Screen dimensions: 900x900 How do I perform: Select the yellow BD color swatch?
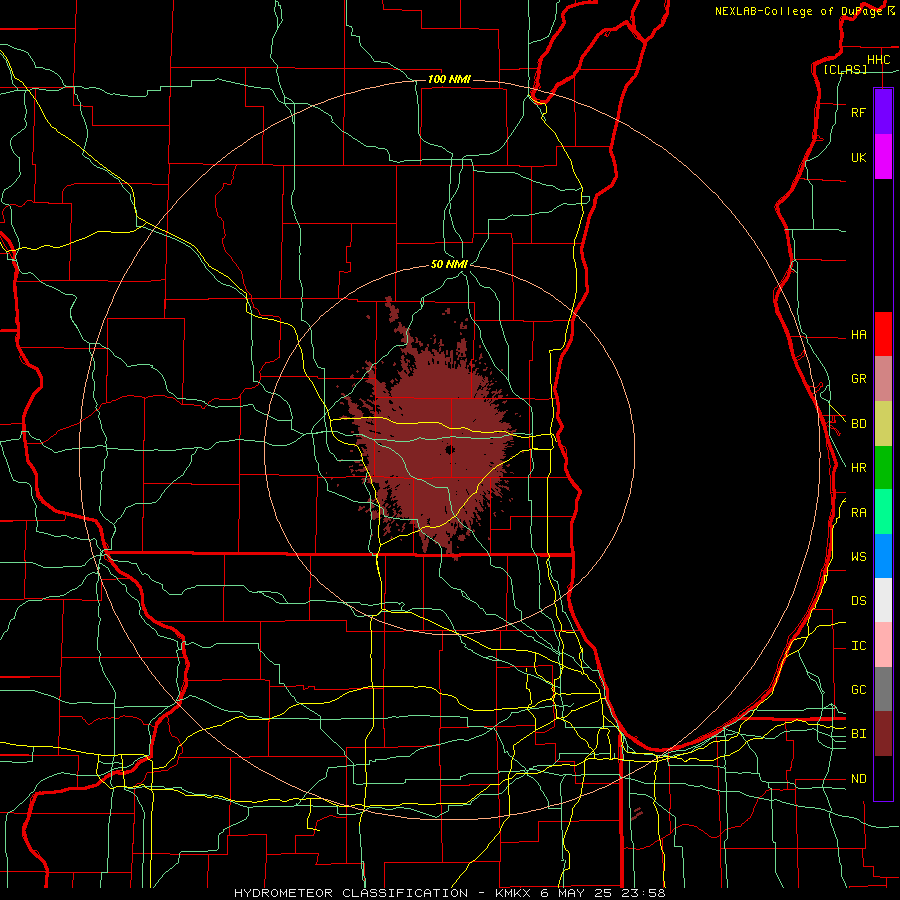[x=883, y=424]
